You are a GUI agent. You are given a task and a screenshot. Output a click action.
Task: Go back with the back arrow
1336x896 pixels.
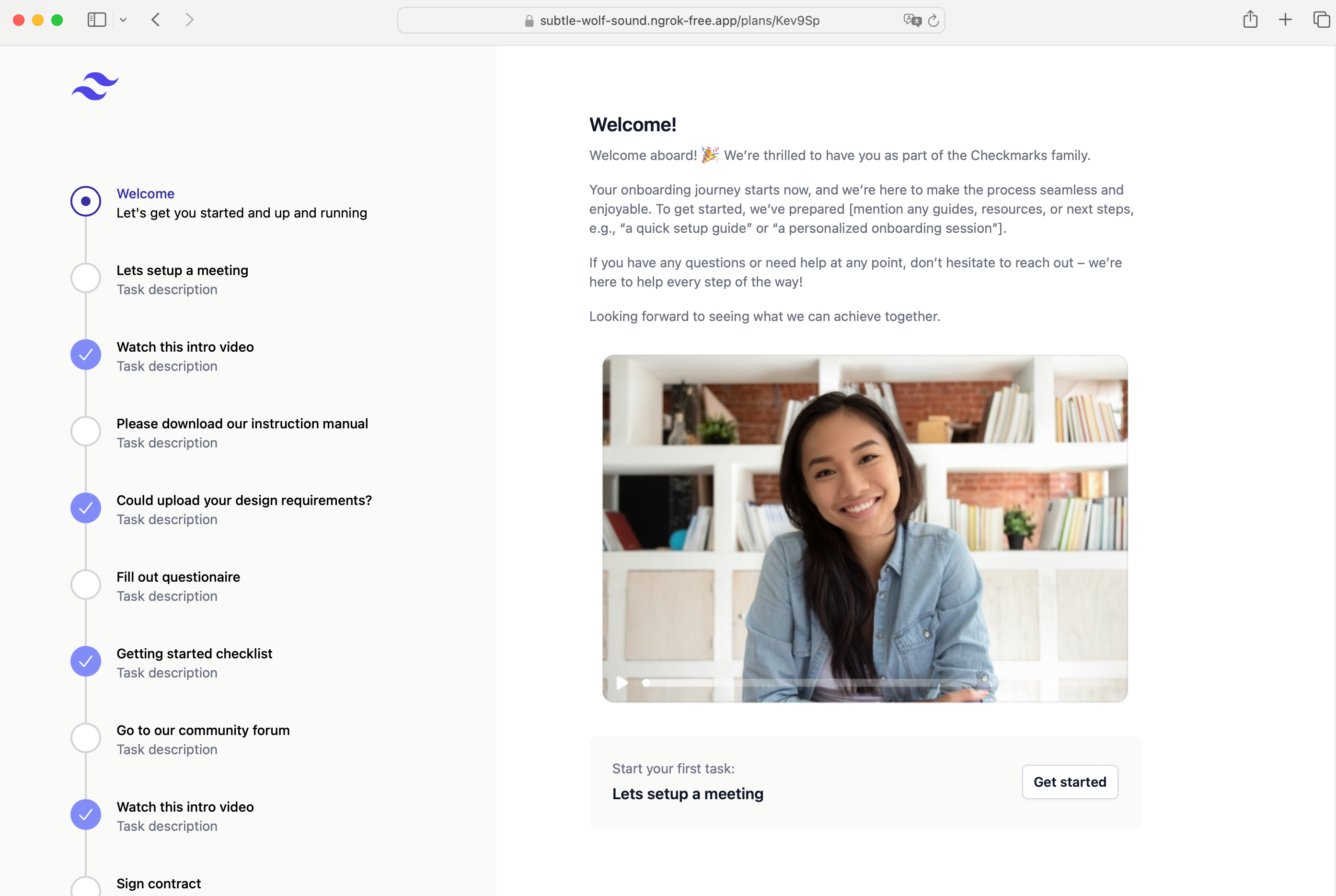click(155, 20)
